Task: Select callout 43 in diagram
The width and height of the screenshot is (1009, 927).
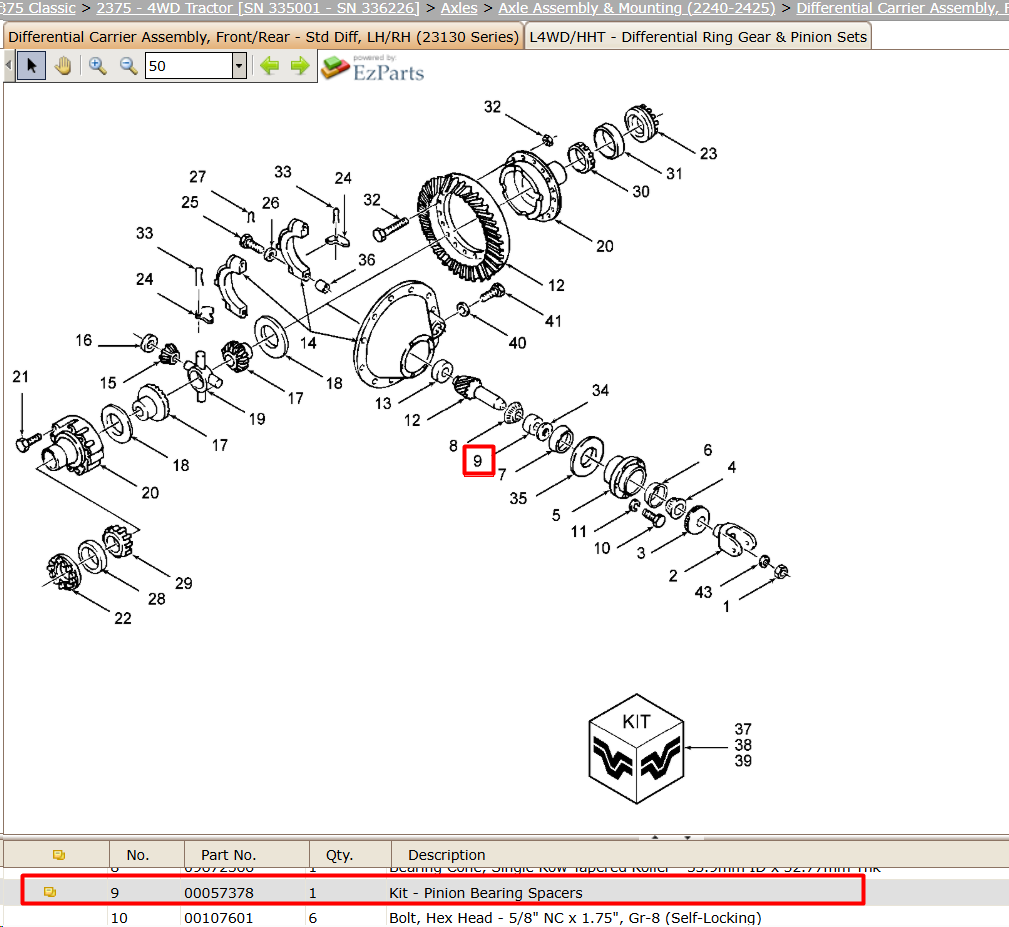Action: tap(703, 592)
